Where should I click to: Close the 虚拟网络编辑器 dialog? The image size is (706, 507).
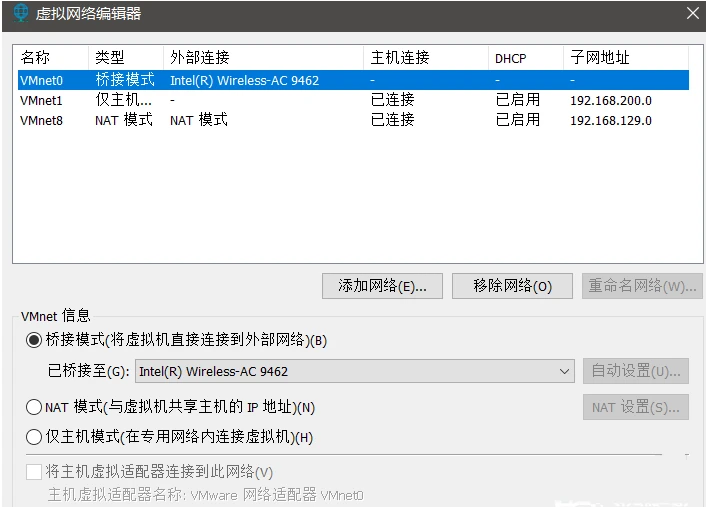click(x=693, y=13)
